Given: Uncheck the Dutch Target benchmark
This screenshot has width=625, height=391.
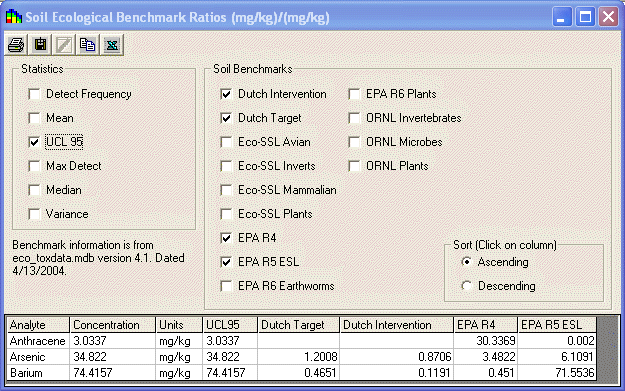Looking at the screenshot, I should [x=226, y=118].
